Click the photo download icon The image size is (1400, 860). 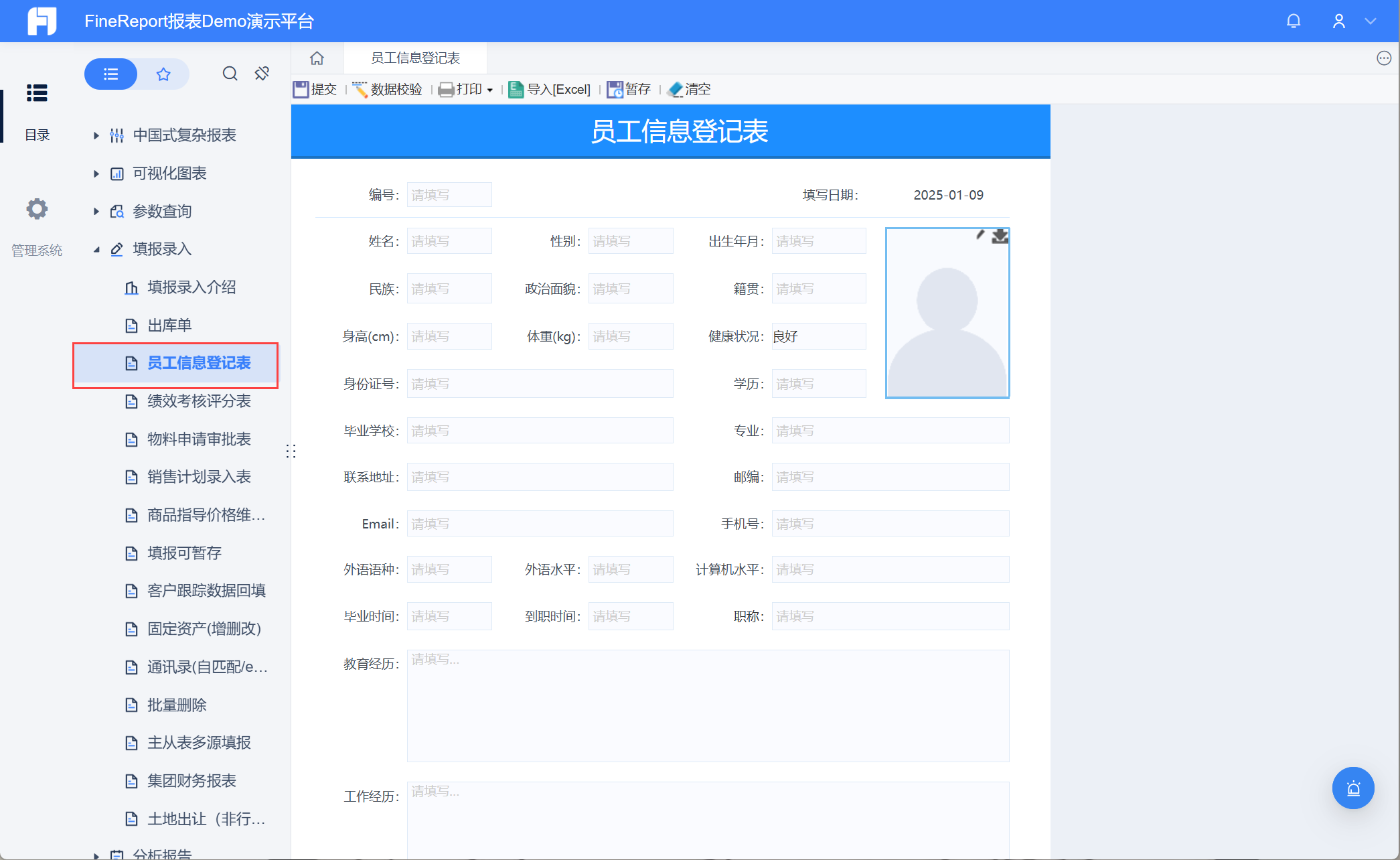(1000, 236)
